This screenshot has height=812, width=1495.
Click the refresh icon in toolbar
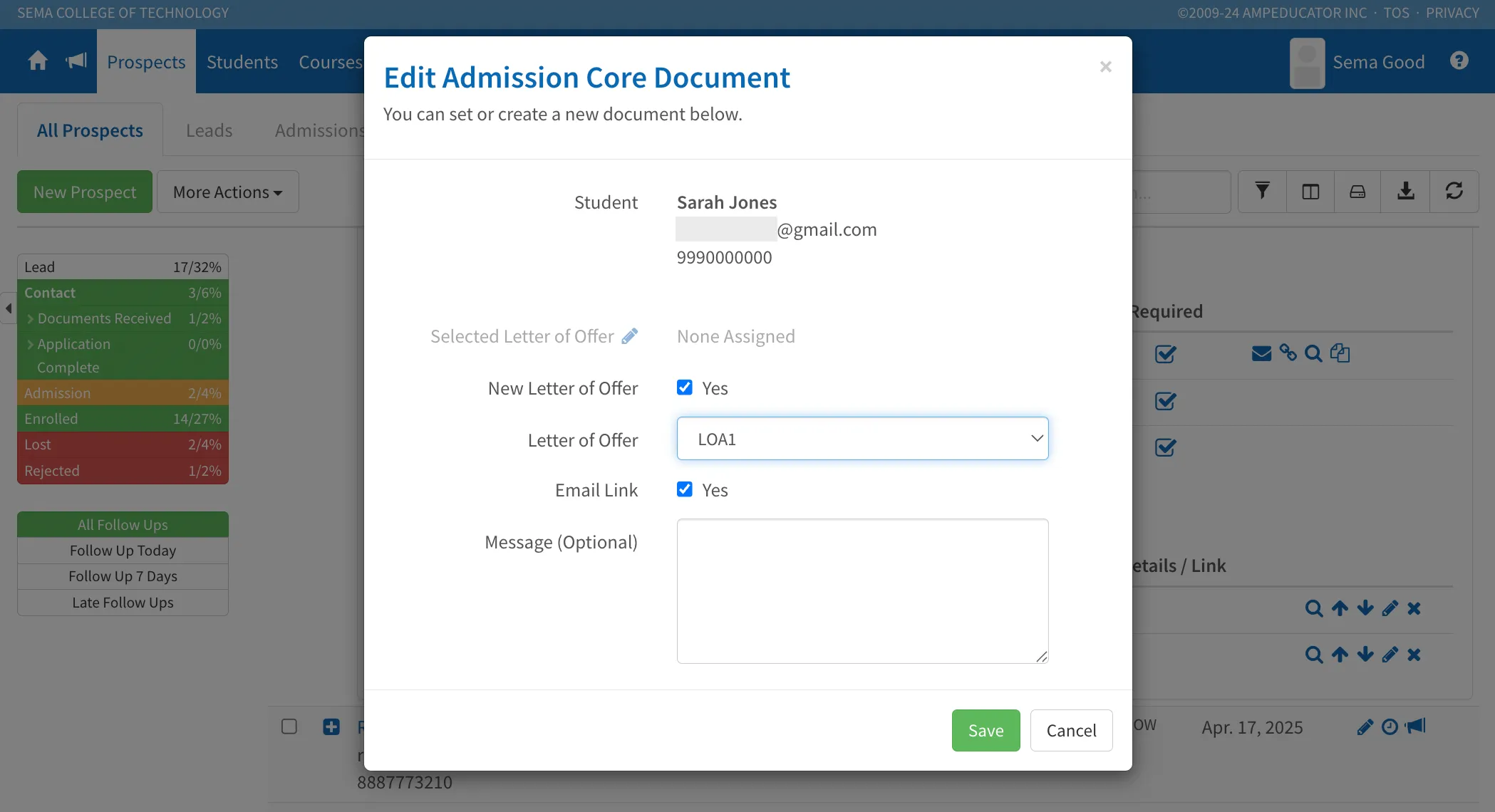[1454, 191]
